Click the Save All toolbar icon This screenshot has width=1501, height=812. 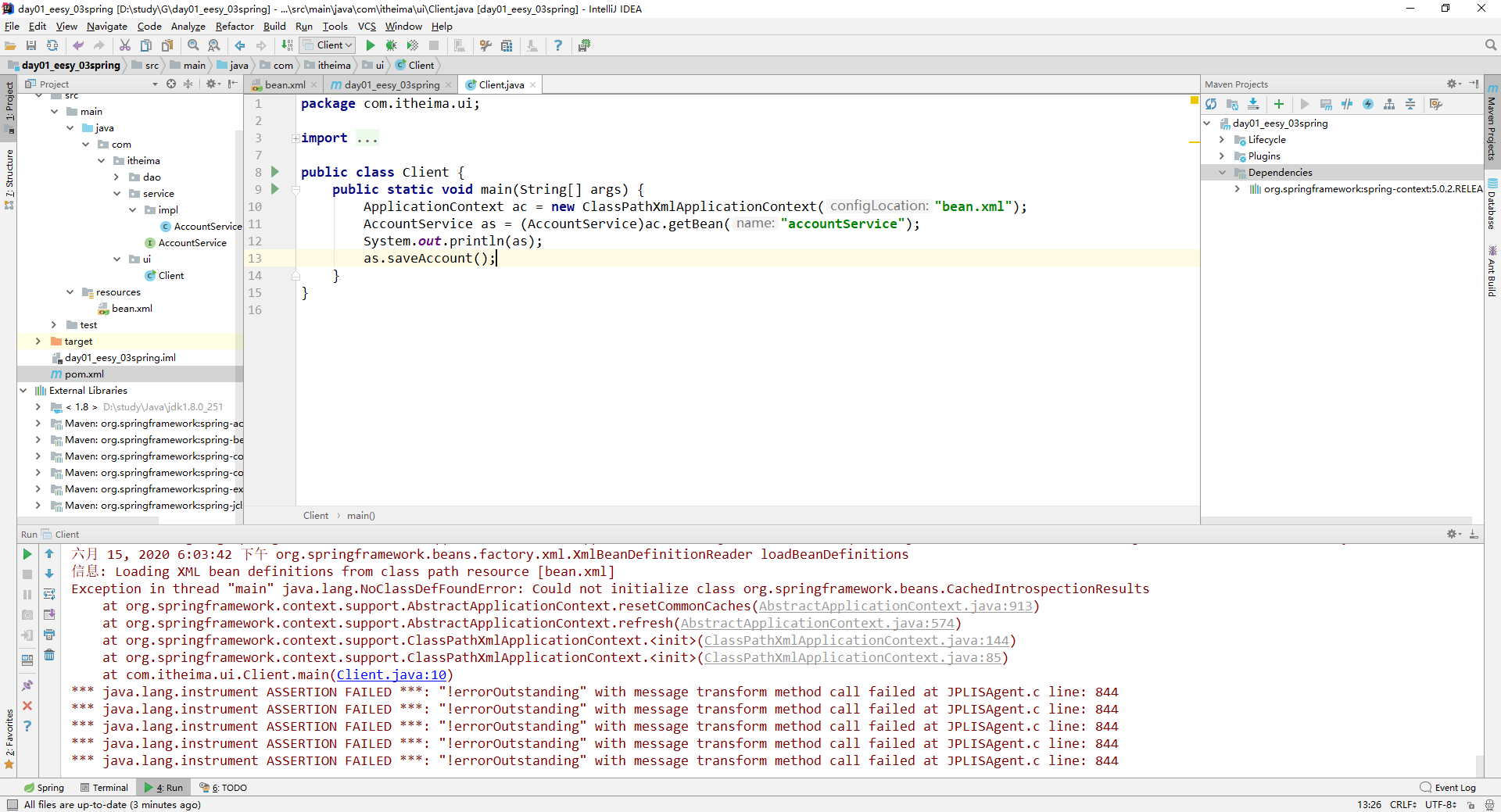pos(31,45)
